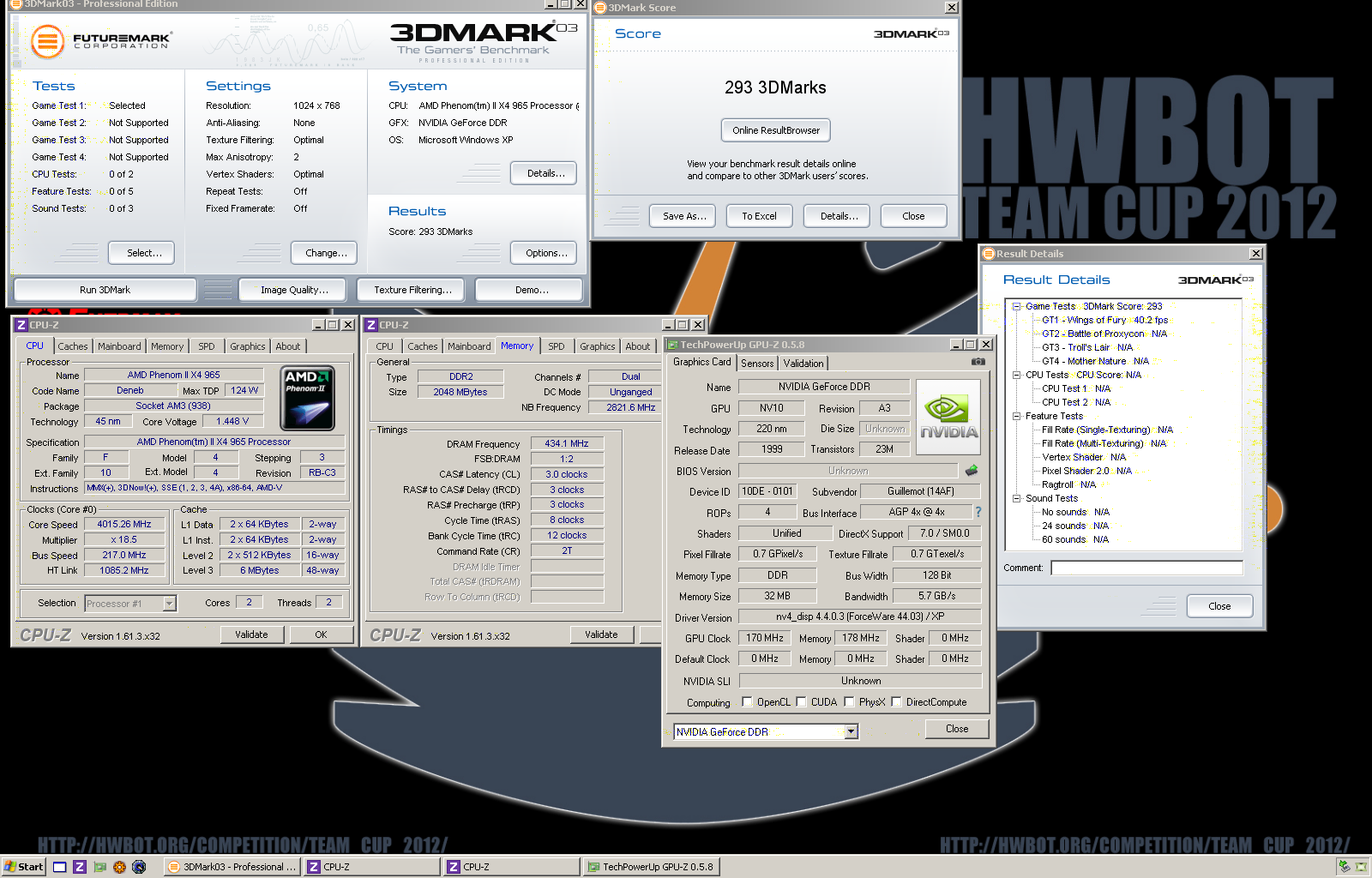Open the NVIDIA GeForce DDR card dropdown
The image size is (1372, 878).
(851, 731)
